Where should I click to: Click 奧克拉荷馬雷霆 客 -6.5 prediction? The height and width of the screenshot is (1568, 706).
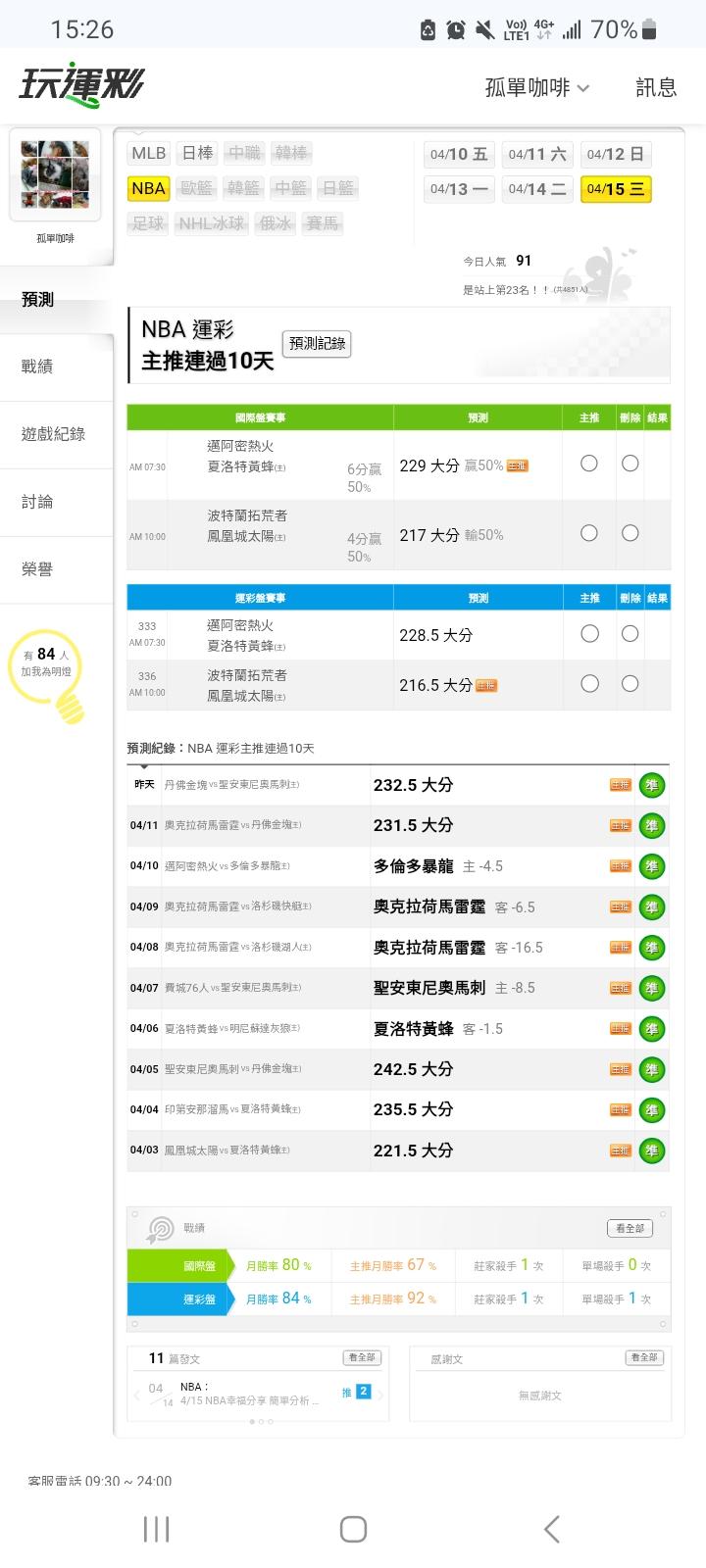tap(454, 907)
